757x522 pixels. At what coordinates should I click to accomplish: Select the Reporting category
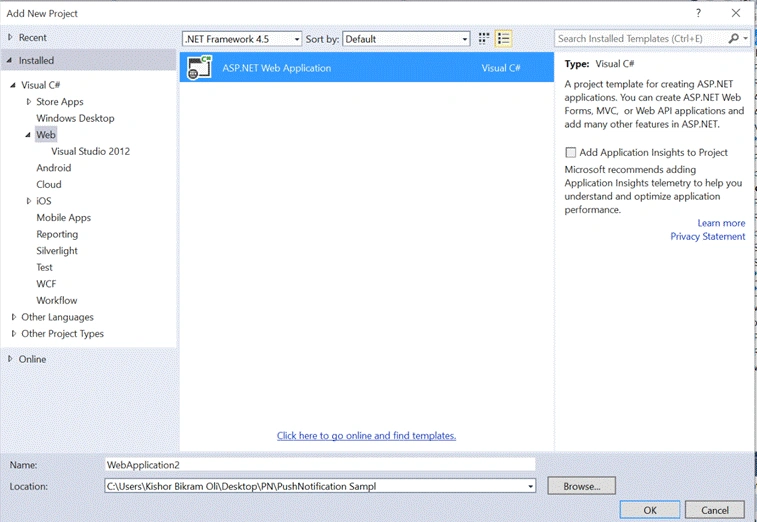[57, 234]
